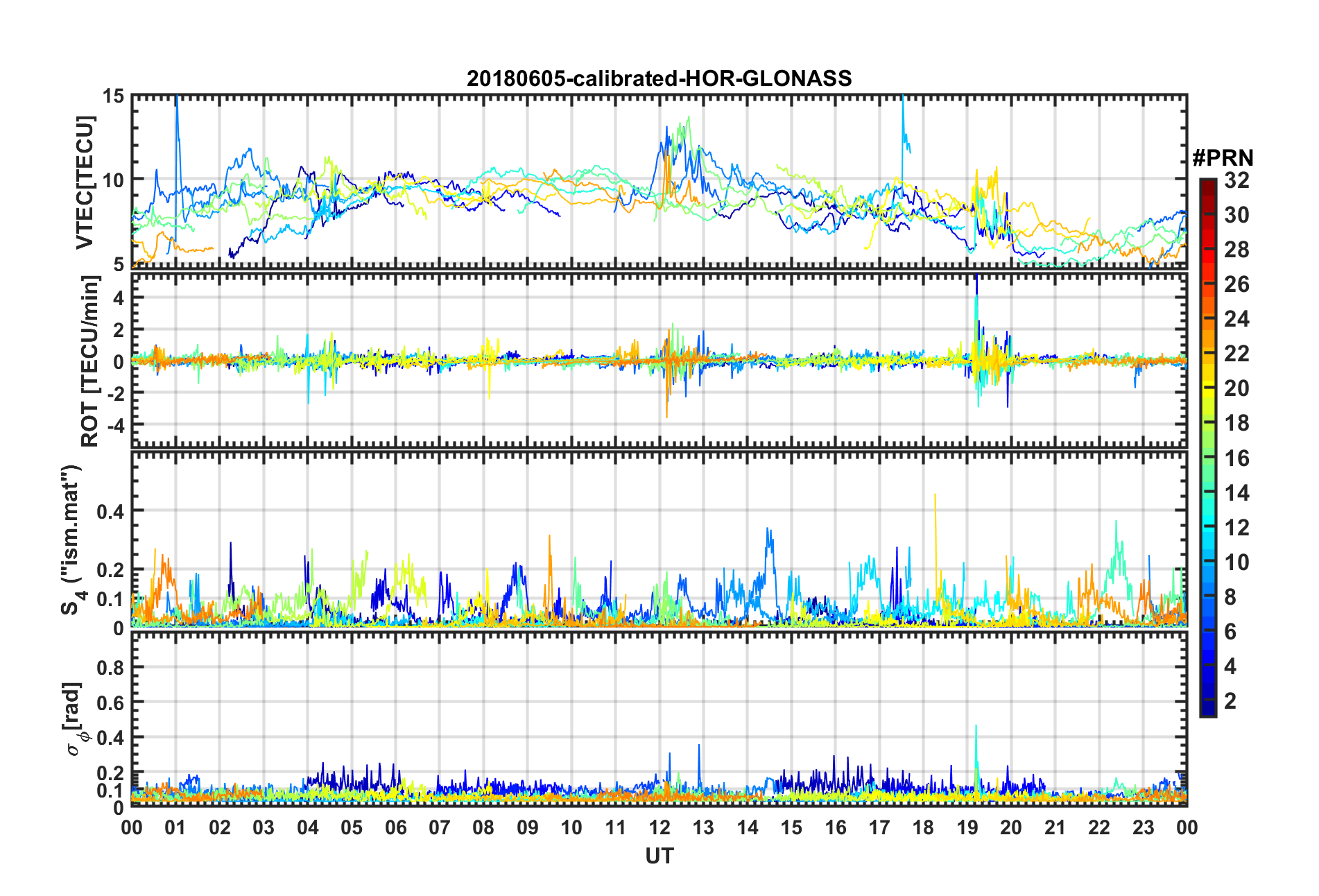Click the sigma-phi [rad] y-axis label

(x=74, y=719)
